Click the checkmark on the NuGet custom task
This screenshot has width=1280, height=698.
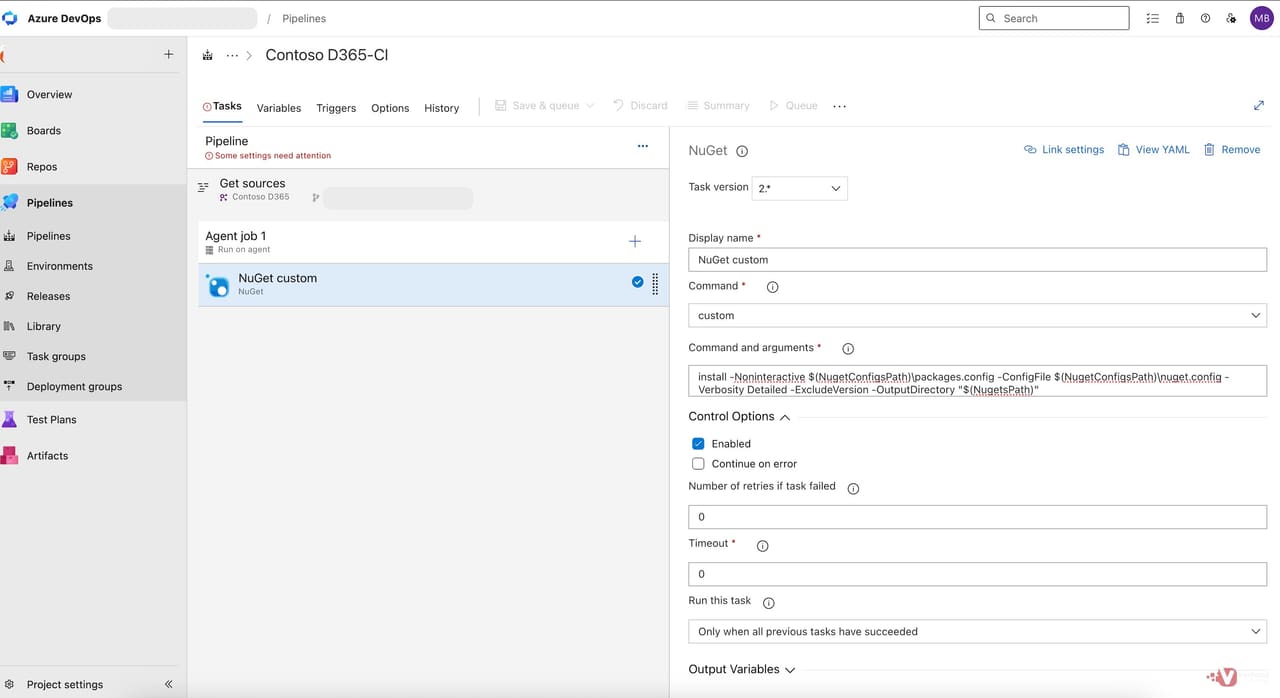click(x=637, y=282)
